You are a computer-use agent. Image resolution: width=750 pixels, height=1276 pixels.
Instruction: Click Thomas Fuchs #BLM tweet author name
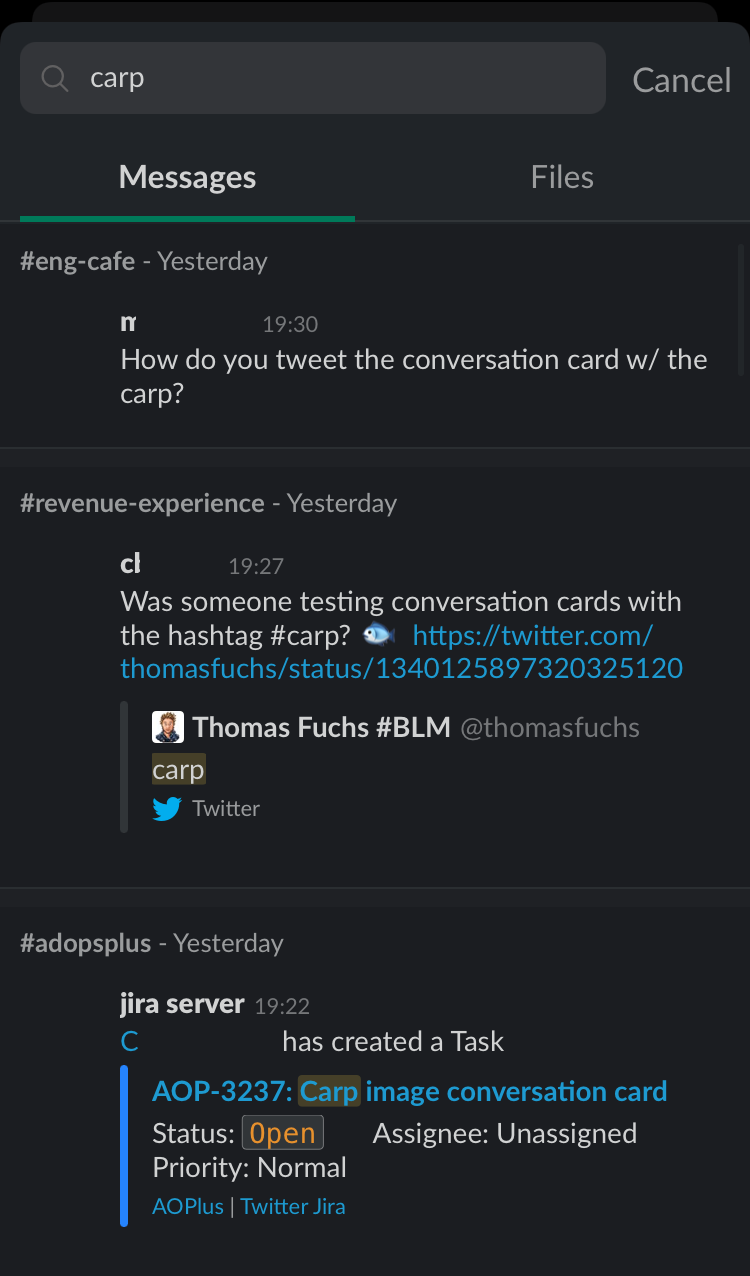coord(321,727)
